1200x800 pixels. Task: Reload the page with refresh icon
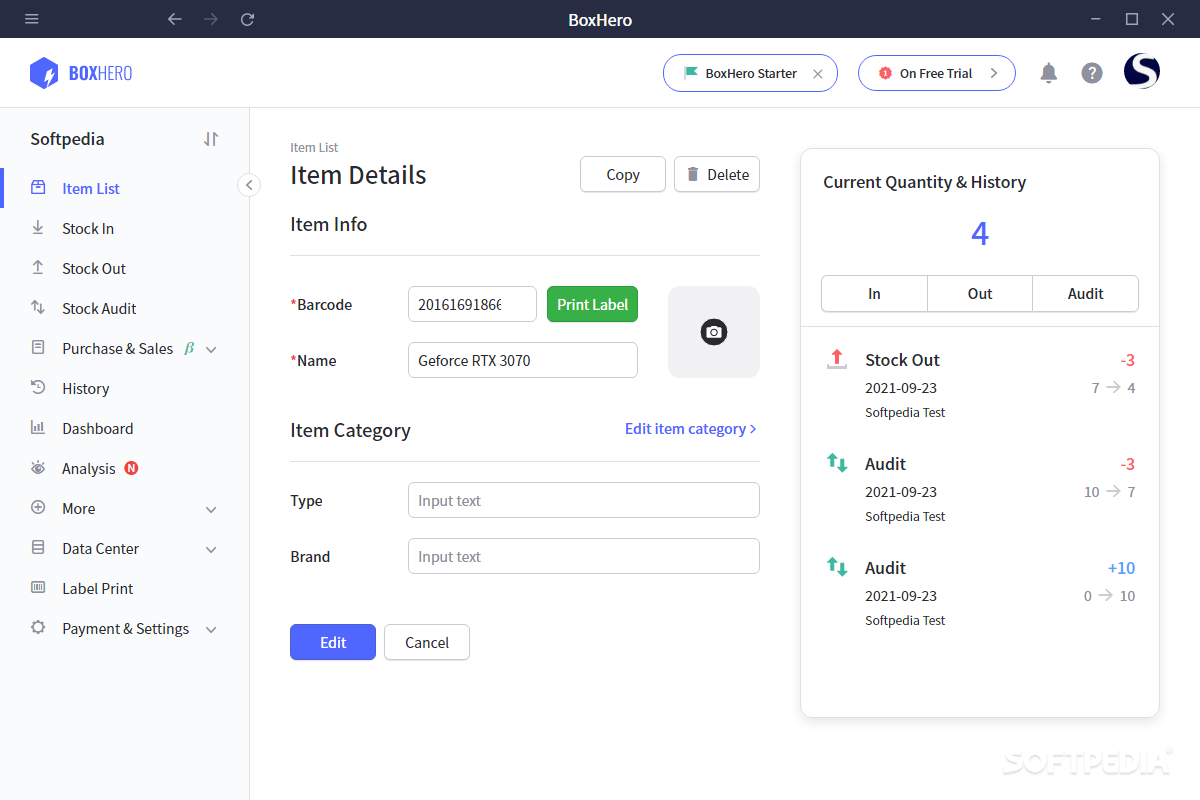[248, 19]
